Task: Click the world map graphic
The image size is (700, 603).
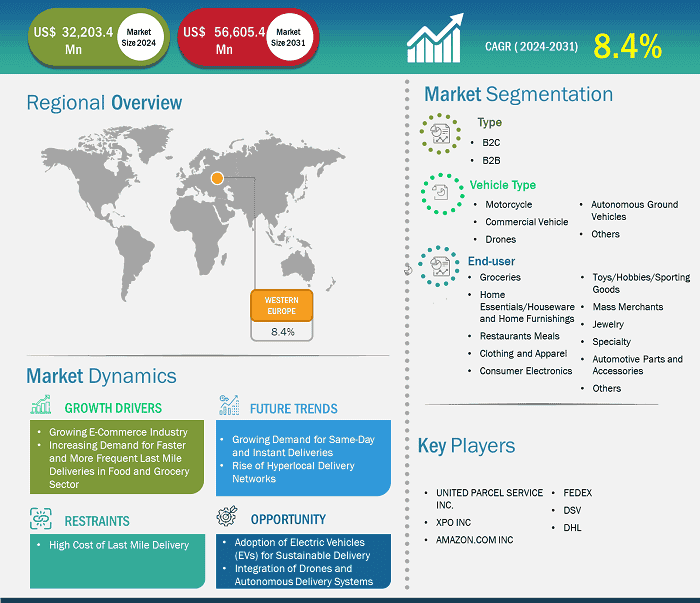Action: click(193, 213)
